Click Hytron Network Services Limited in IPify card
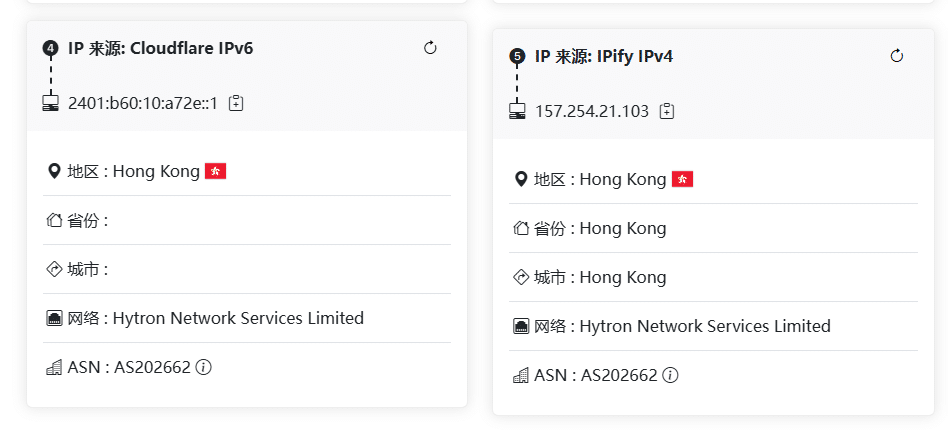 click(705, 326)
